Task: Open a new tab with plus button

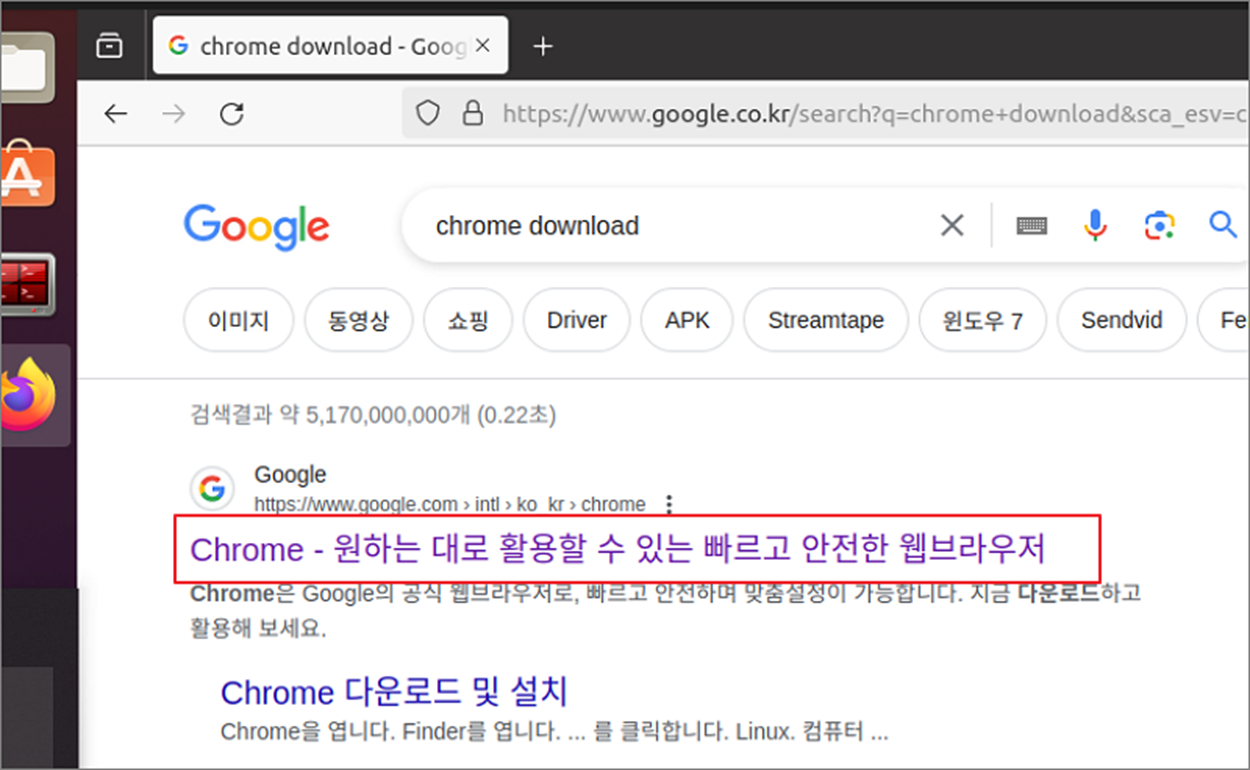Action: [543, 46]
